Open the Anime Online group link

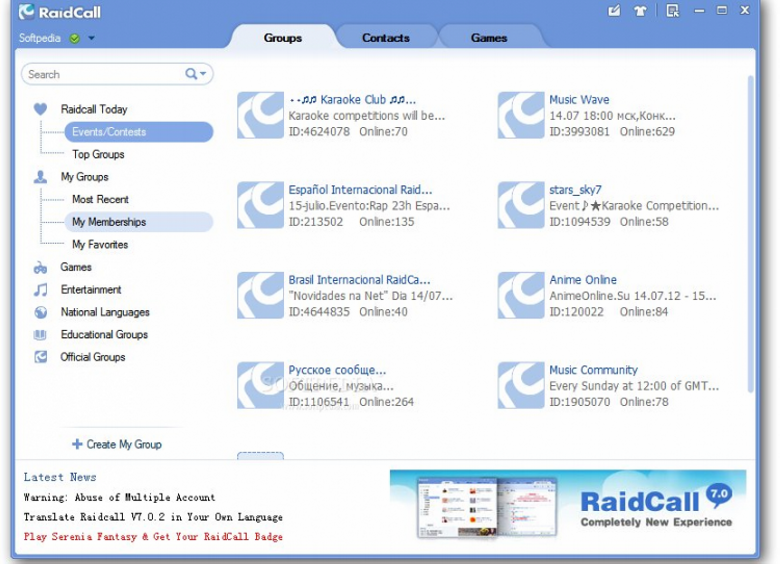(x=583, y=280)
